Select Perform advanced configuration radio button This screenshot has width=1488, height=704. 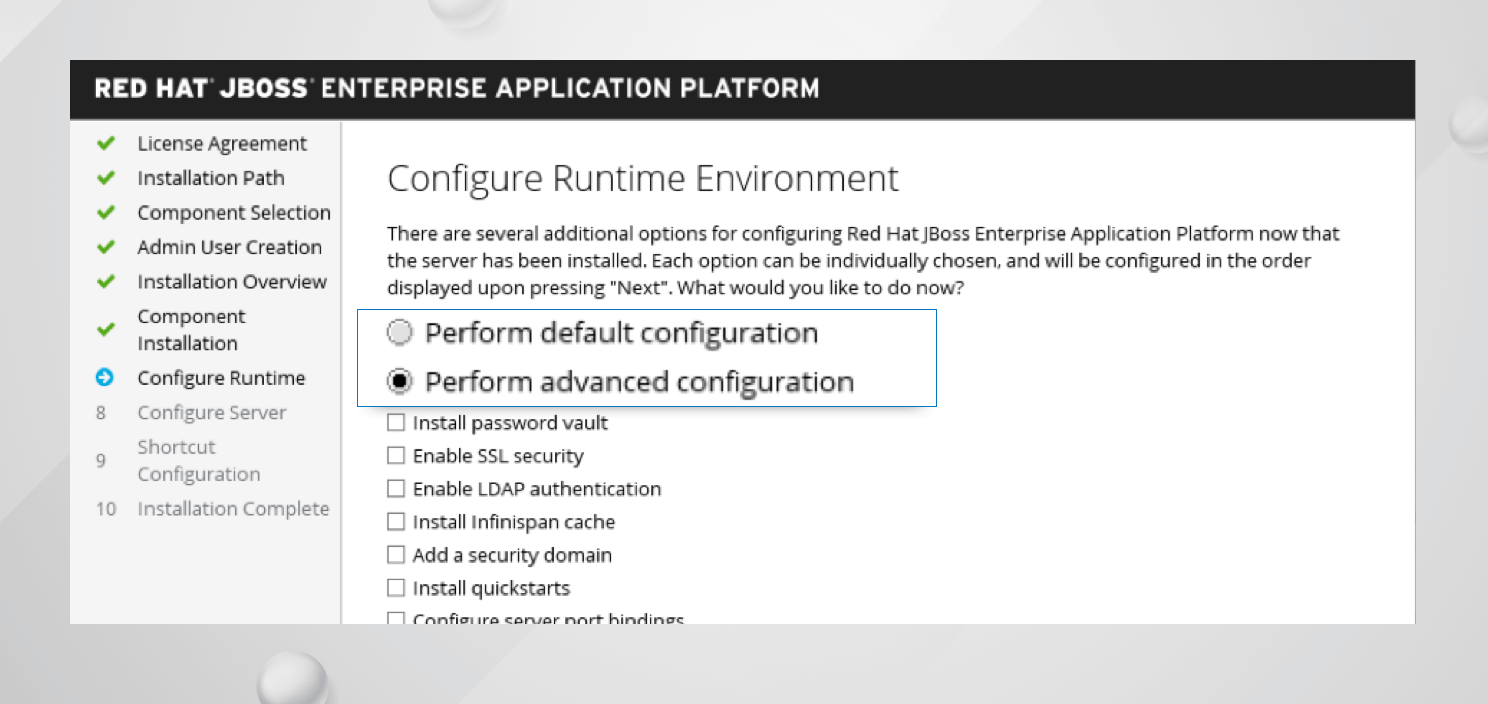pos(400,382)
